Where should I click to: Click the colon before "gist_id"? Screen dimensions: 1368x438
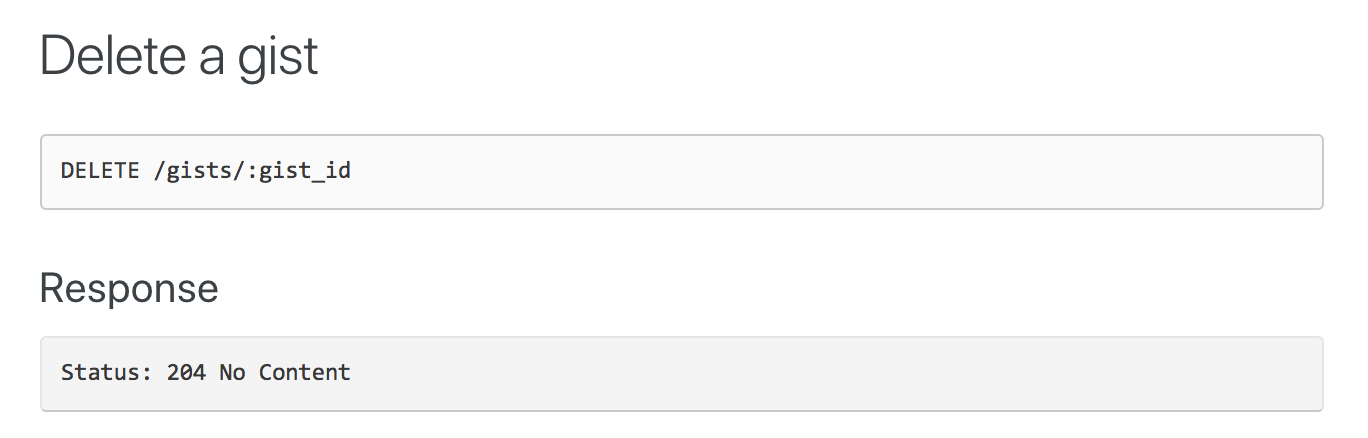click(x=252, y=172)
